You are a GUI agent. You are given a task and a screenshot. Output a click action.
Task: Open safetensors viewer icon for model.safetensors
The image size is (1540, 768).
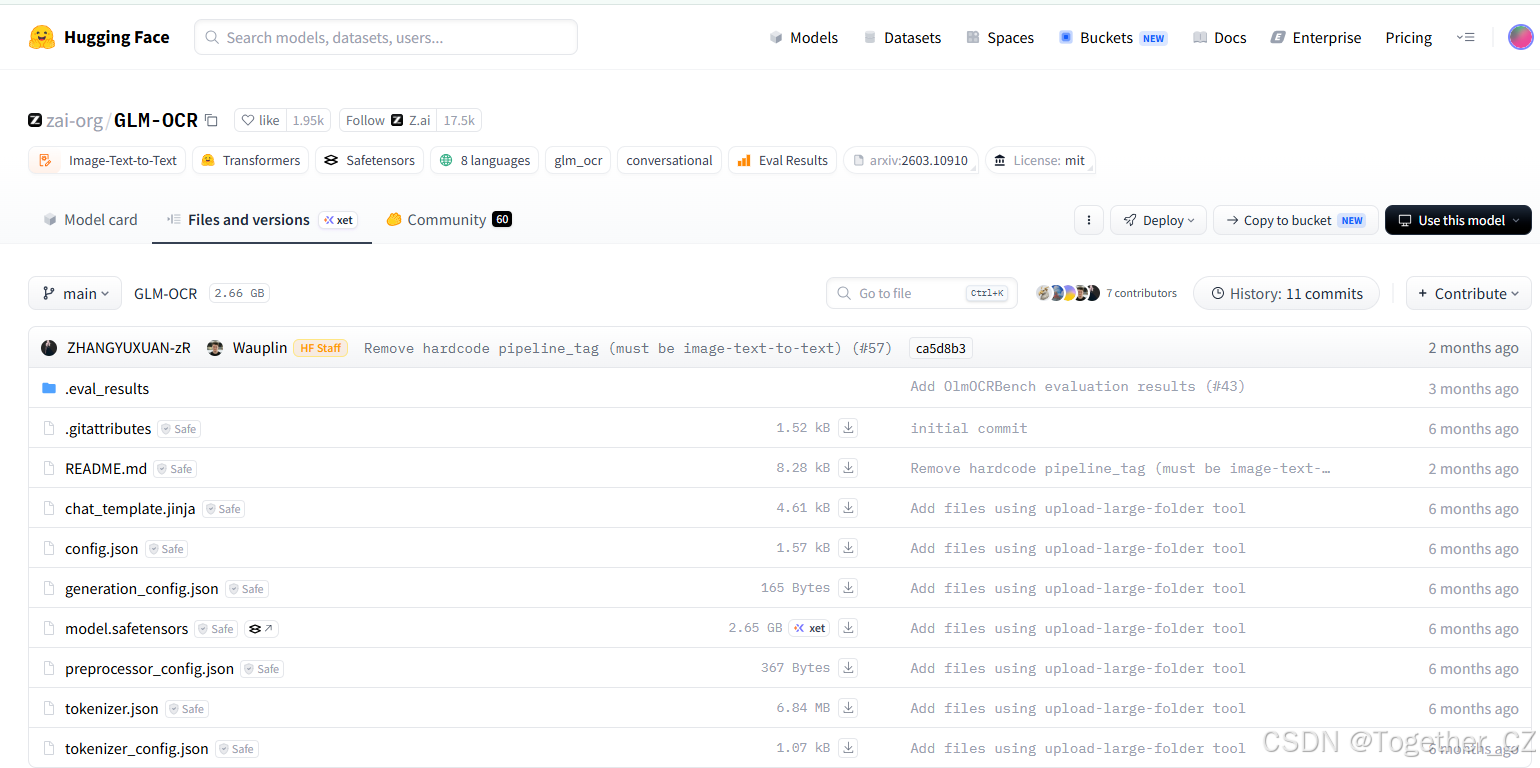(261, 629)
